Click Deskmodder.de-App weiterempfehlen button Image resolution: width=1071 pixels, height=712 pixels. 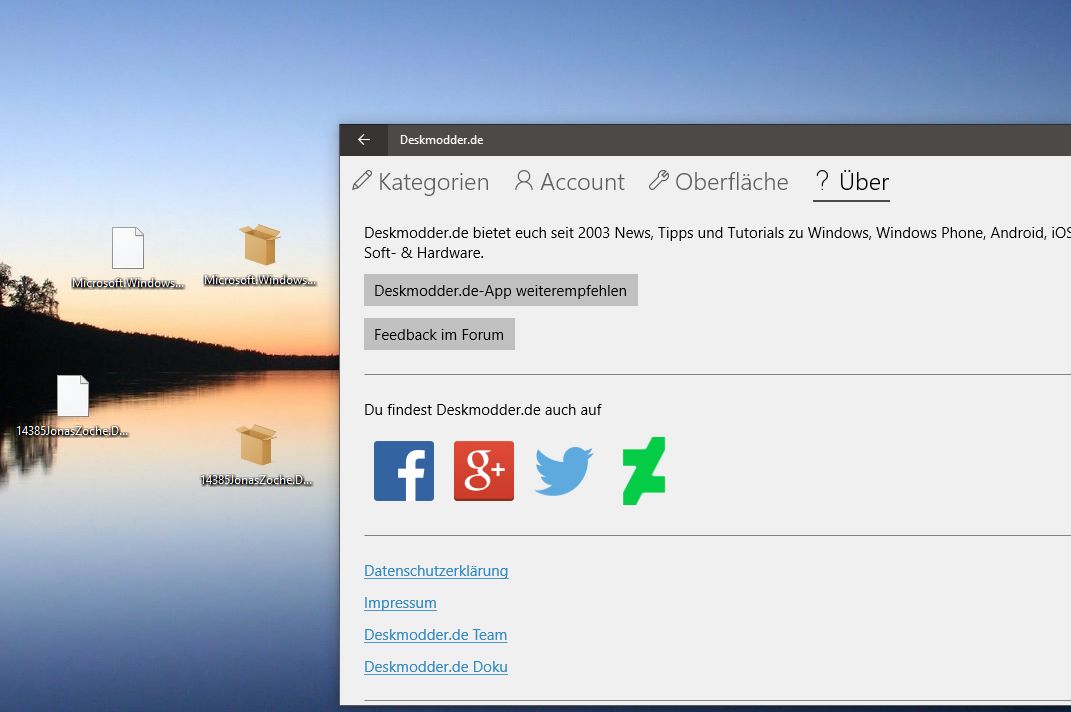point(501,290)
